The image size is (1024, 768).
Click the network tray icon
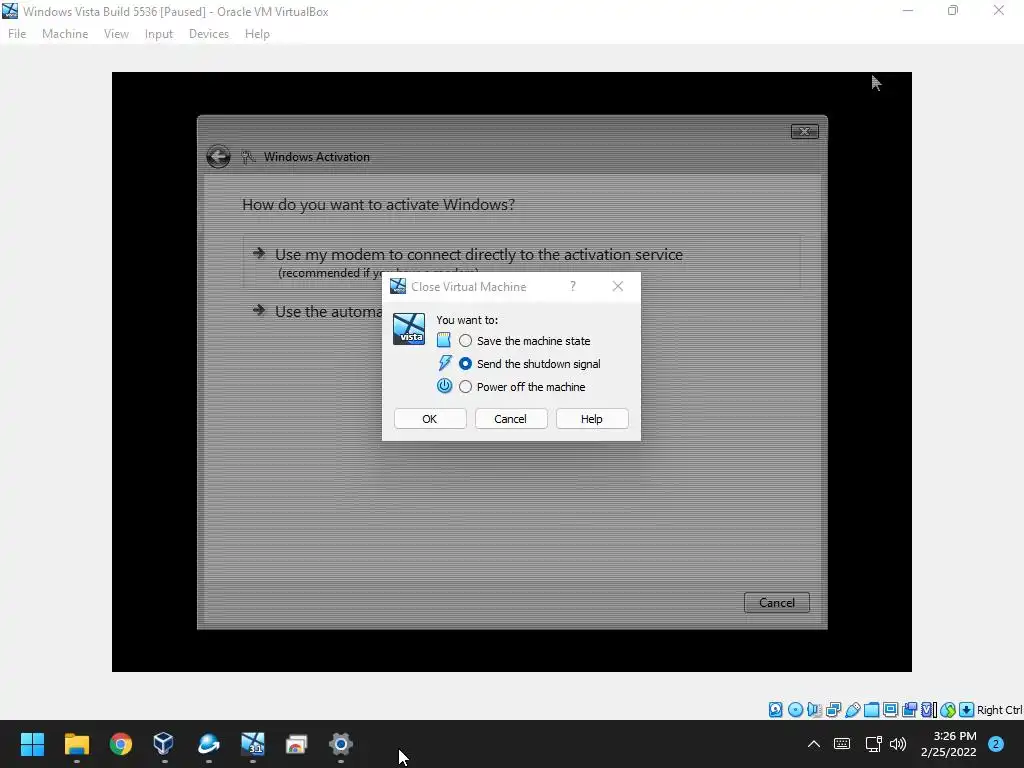(x=873, y=744)
